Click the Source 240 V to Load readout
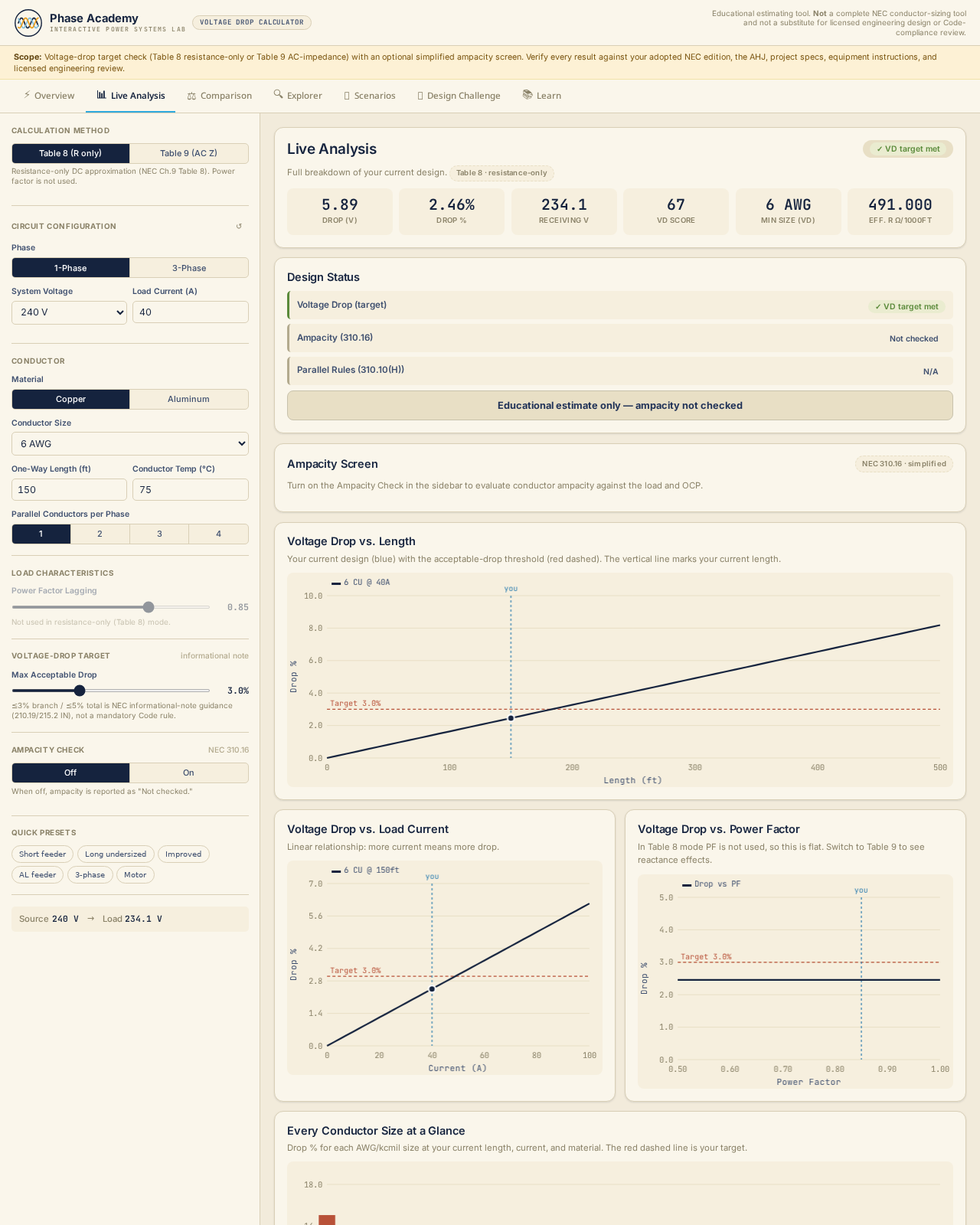The height and width of the screenshot is (1225, 980). coord(130,919)
